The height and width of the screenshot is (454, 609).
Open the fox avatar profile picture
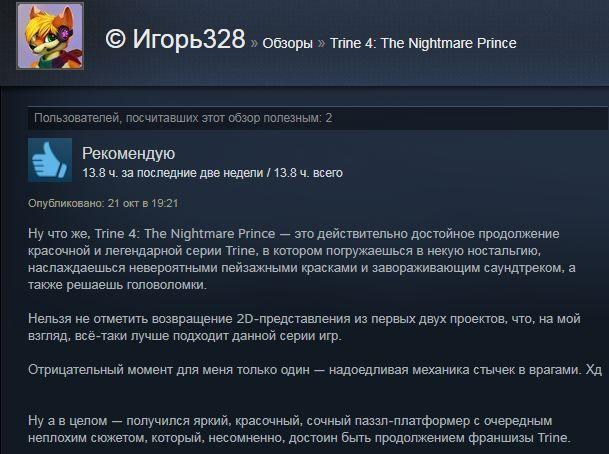[x=50, y=36]
